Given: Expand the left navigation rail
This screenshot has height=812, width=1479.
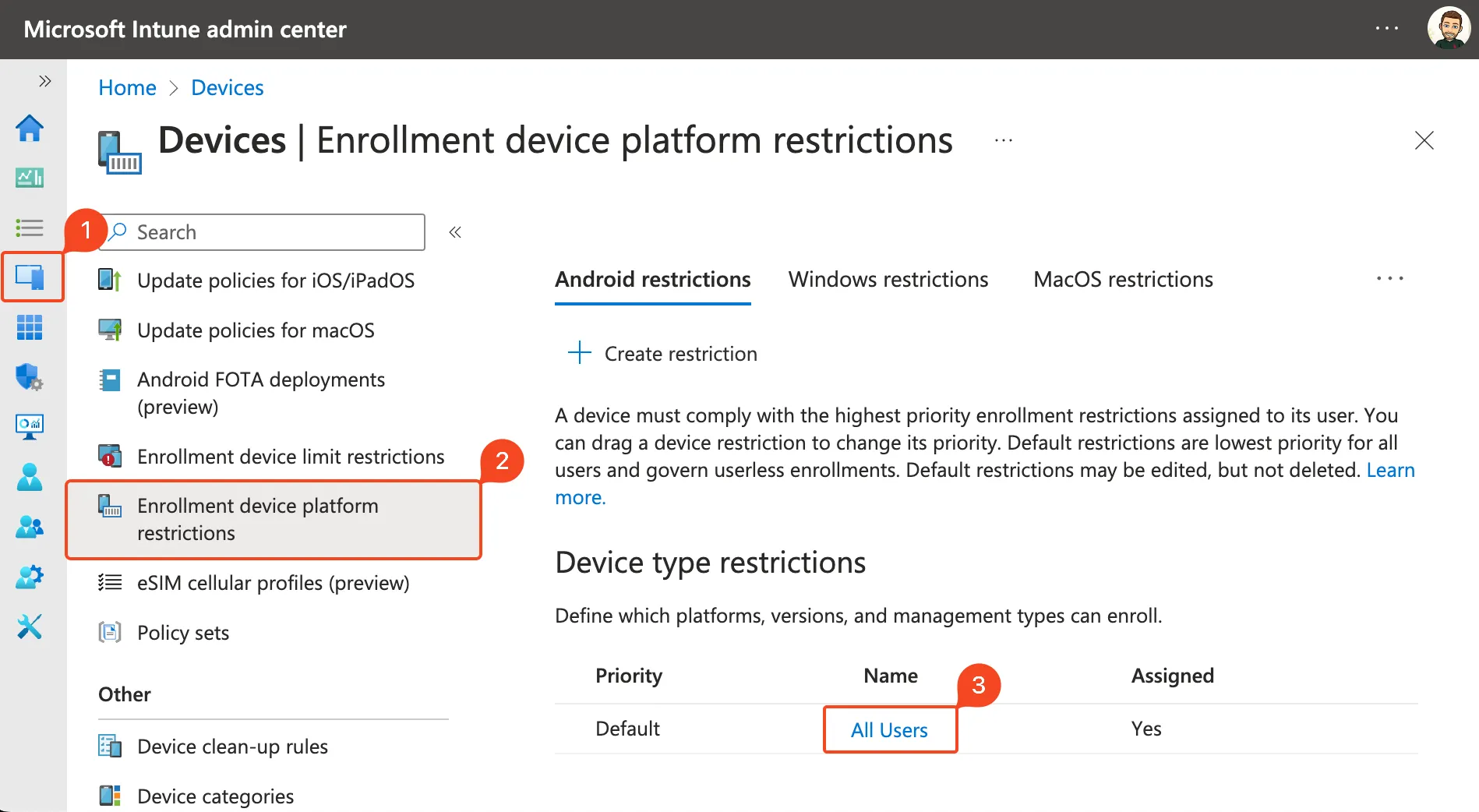Looking at the screenshot, I should point(45,81).
